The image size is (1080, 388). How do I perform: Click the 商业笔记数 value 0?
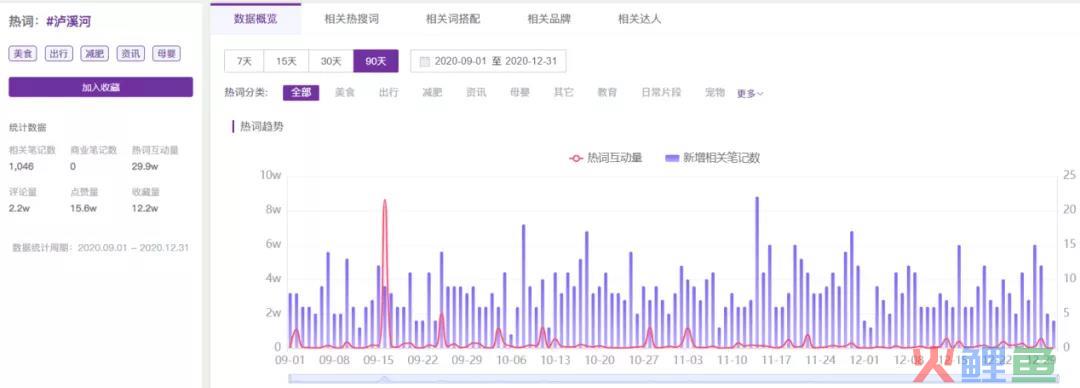(73, 167)
